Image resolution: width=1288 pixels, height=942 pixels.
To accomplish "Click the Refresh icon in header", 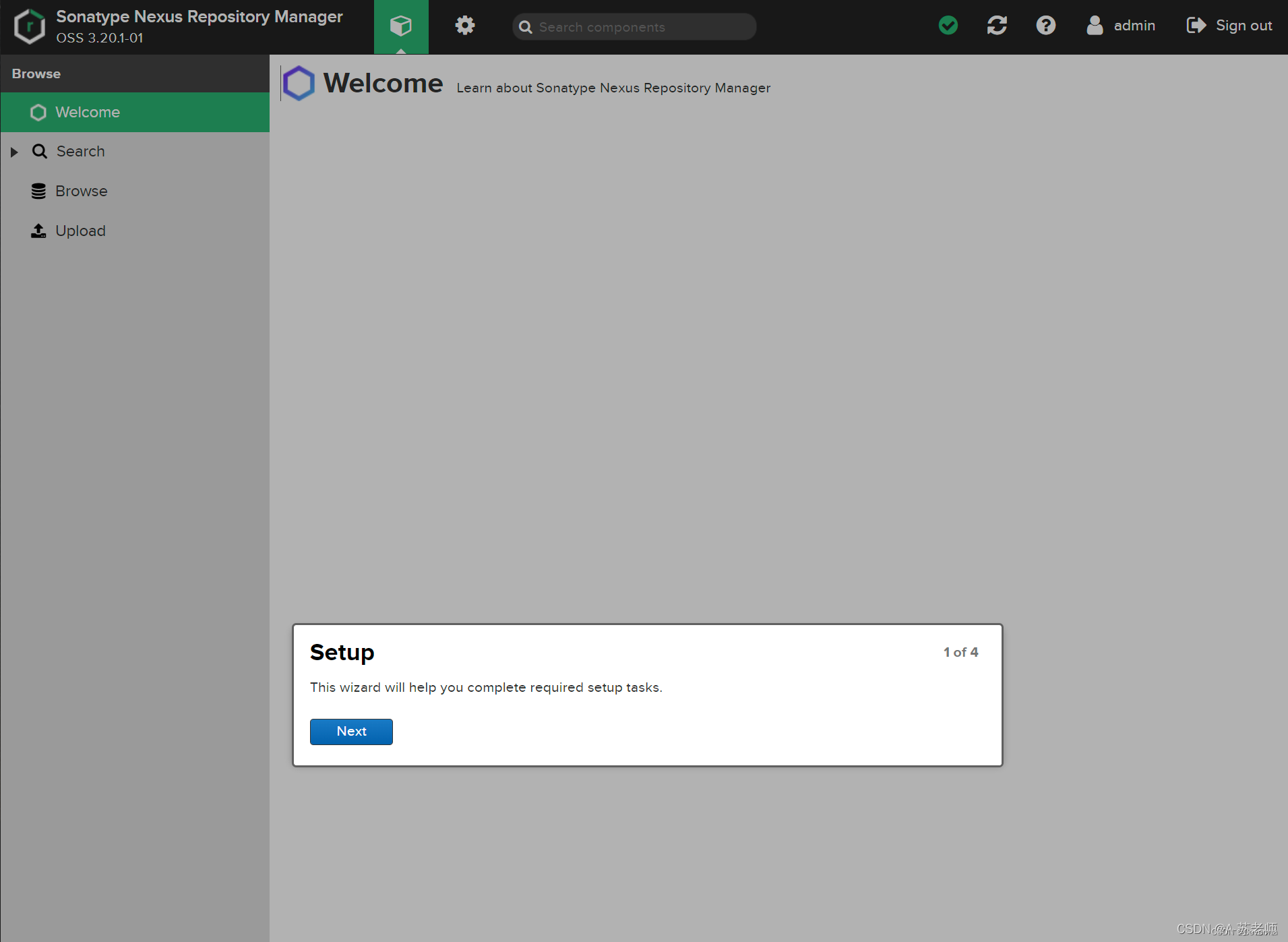I will 997,26.
